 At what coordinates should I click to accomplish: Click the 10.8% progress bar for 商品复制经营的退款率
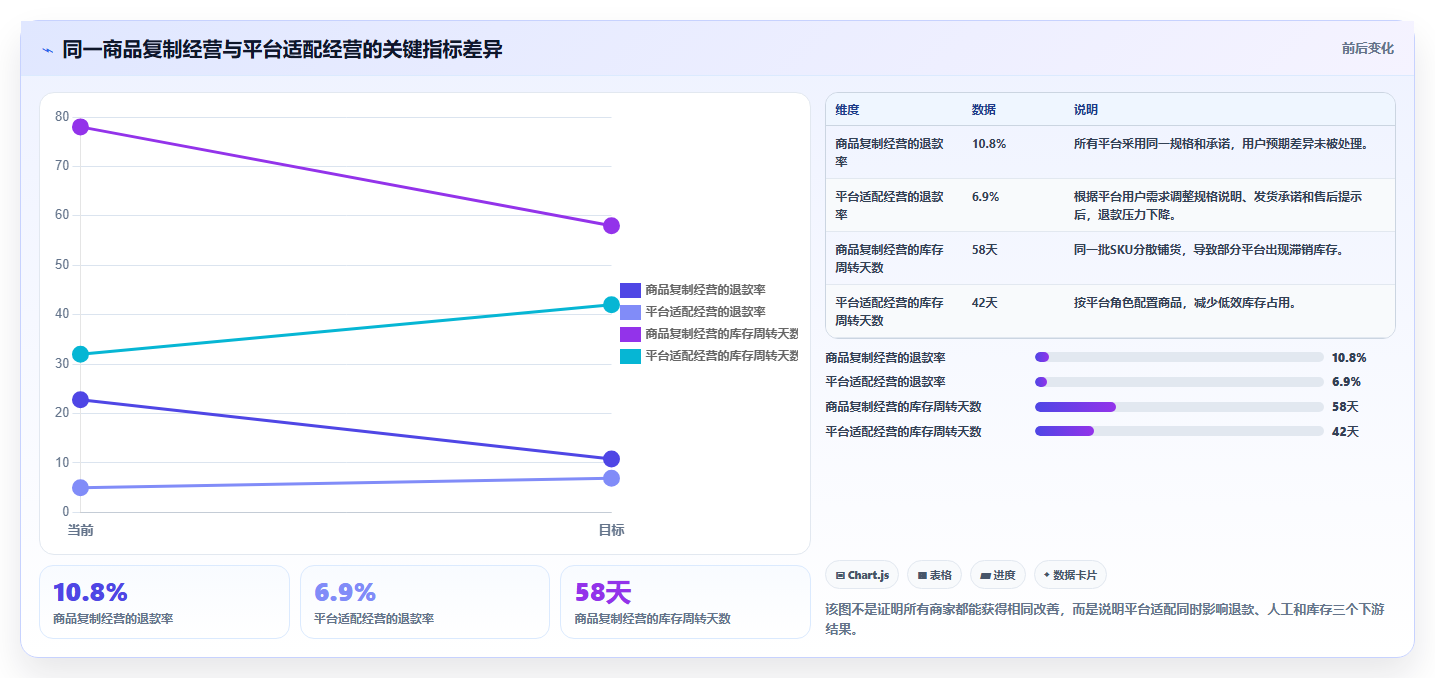[1179, 357]
